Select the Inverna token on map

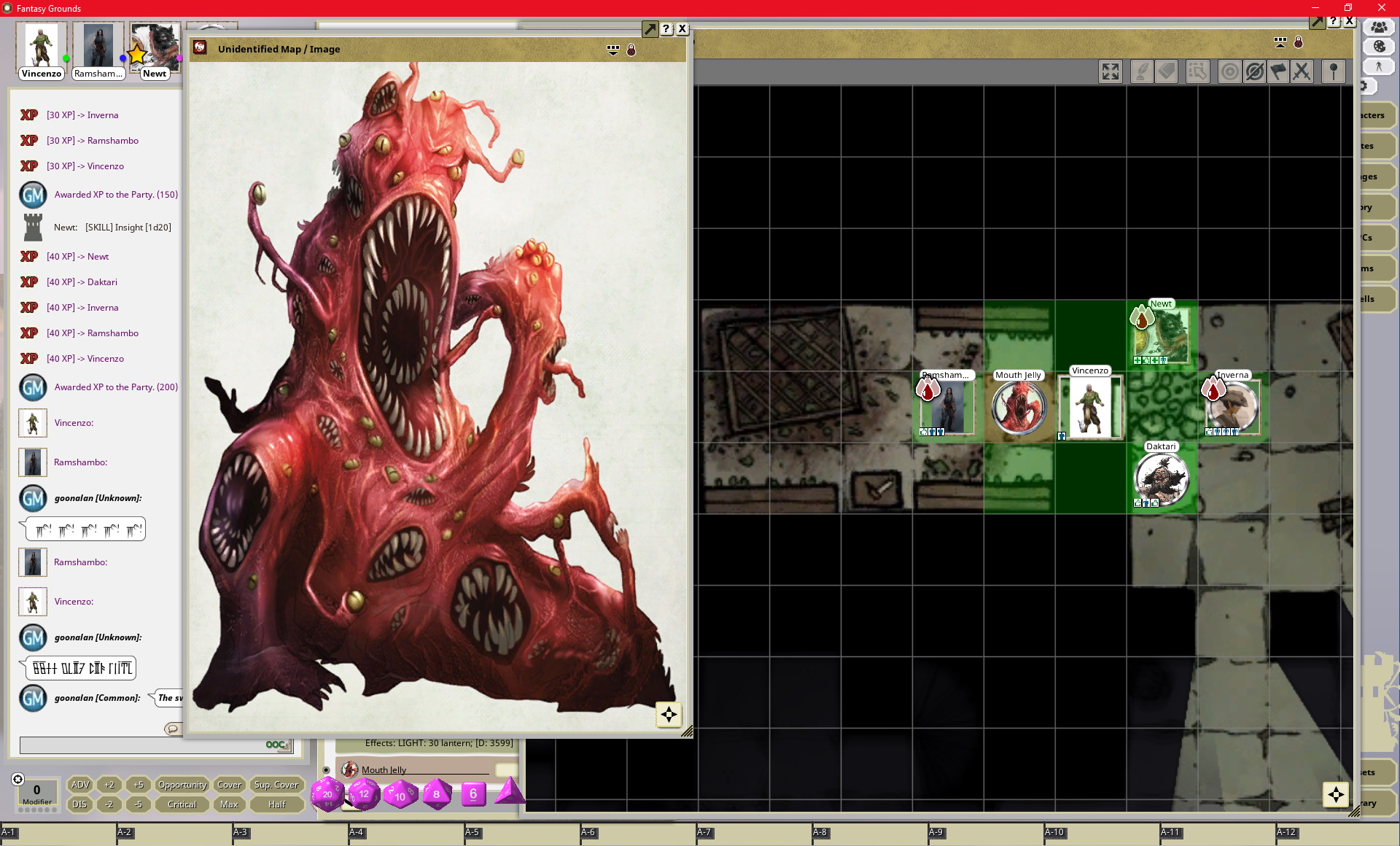[x=1232, y=407]
